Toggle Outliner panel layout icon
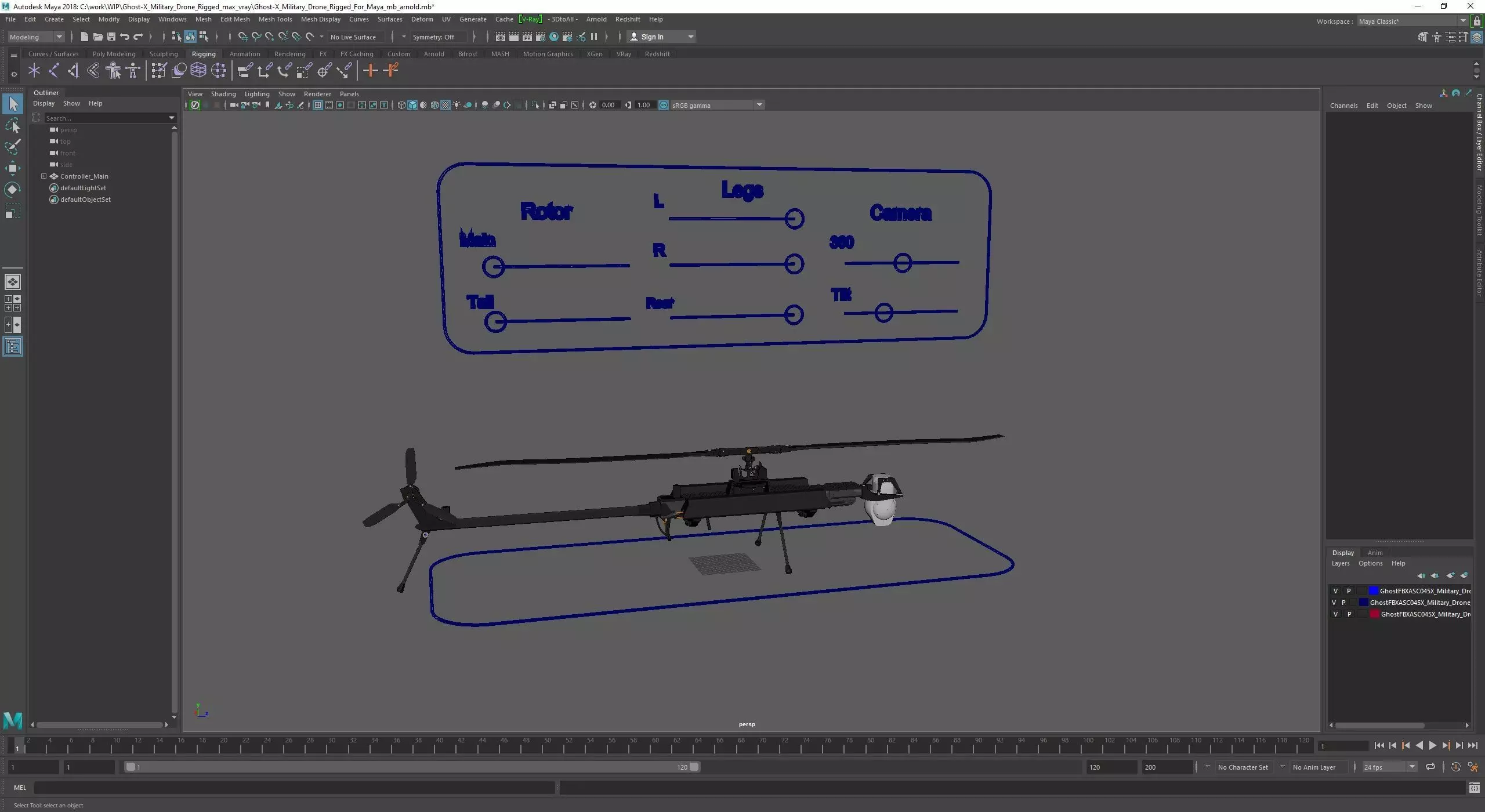Viewport: 1485px width, 812px height. tap(13, 347)
